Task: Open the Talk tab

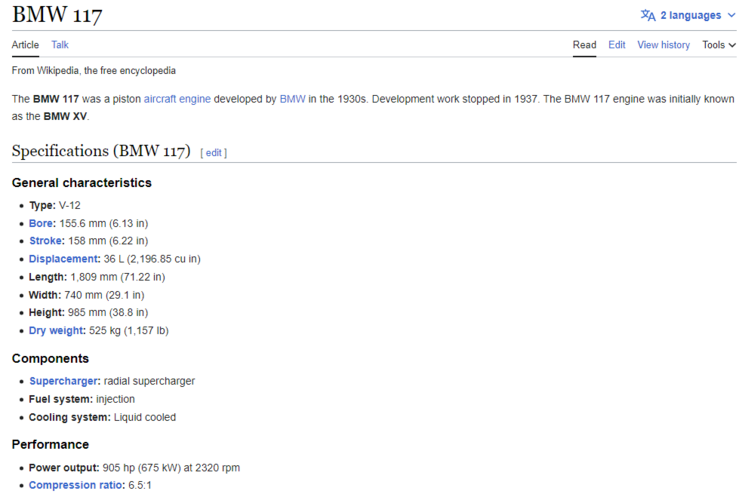Action: tap(60, 45)
